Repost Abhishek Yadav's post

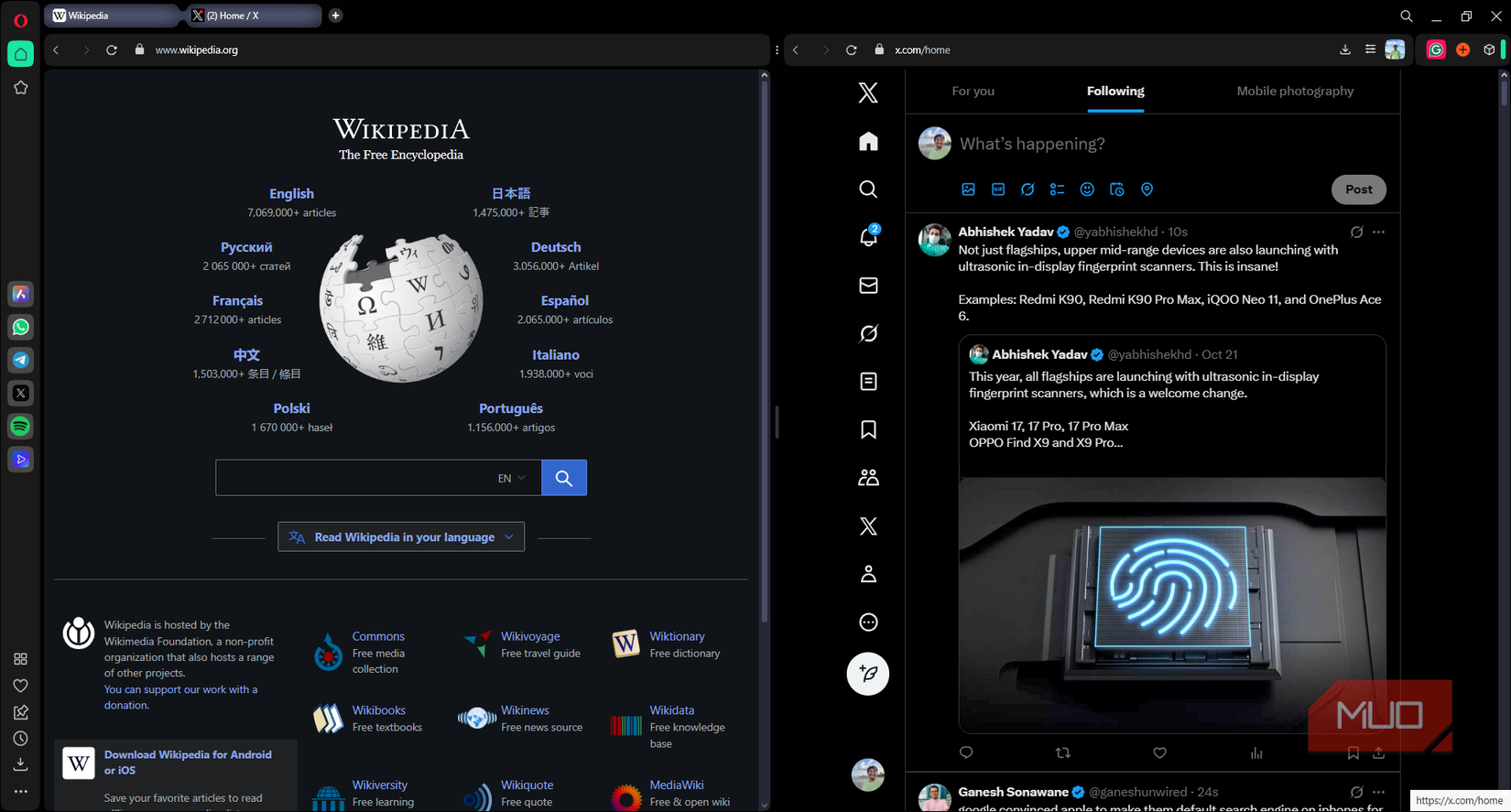click(x=1062, y=752)
